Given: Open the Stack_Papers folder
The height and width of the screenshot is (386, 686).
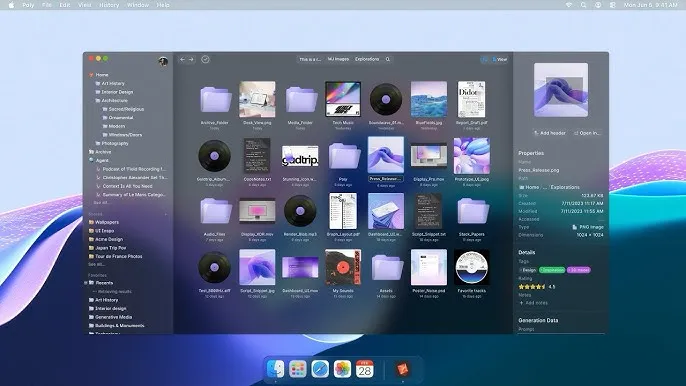Looking at the screenshot, I should coord(472,211).
